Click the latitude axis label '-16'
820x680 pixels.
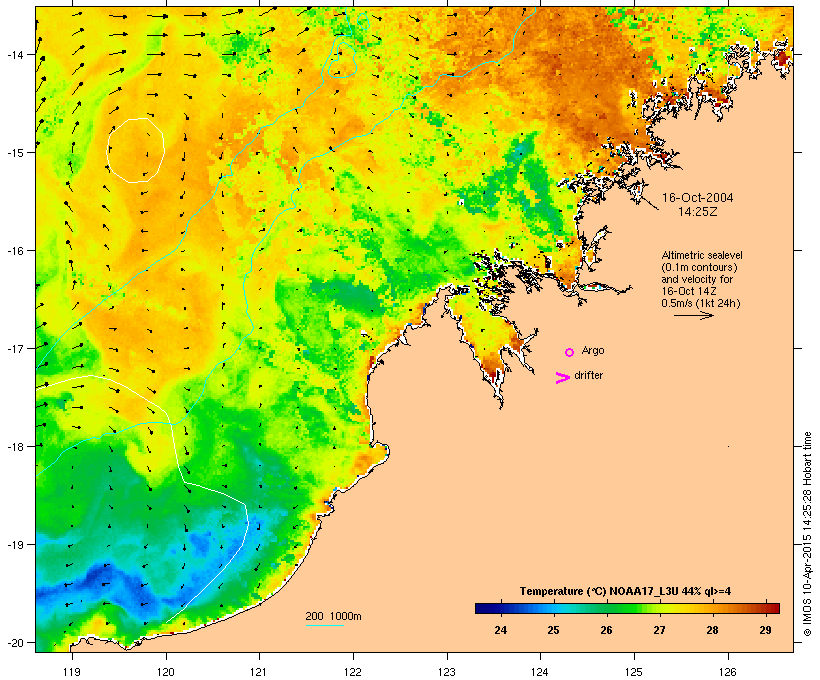(14, 251)
